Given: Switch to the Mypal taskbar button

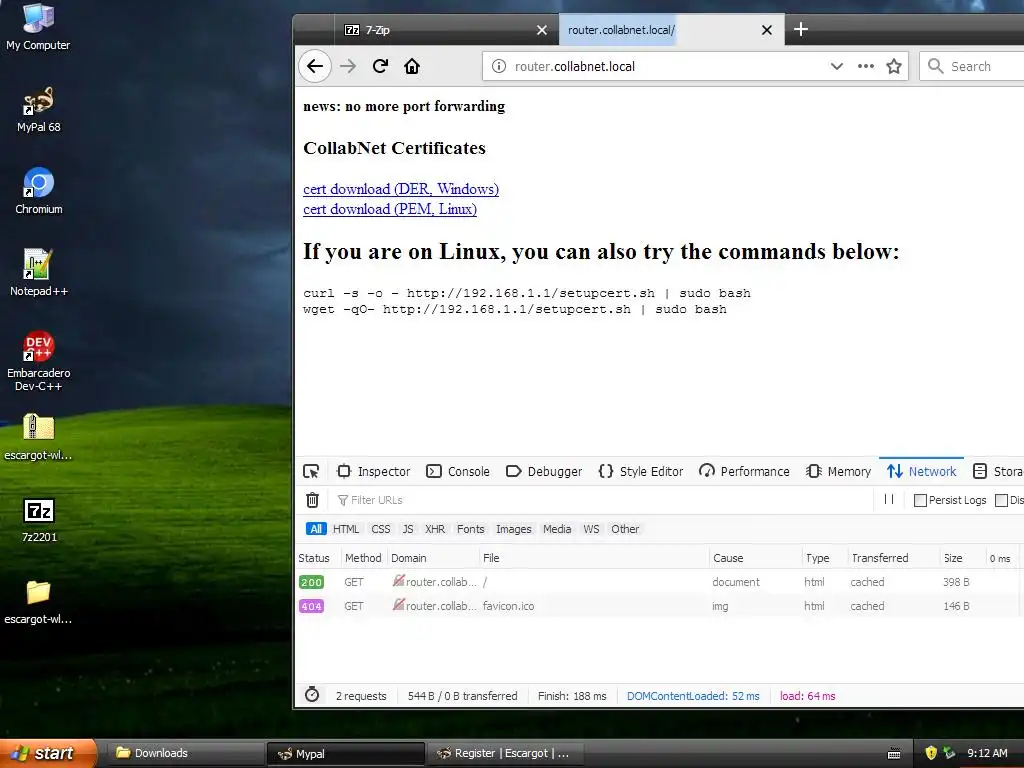Looking at the screenshot, I should [345, 754].
